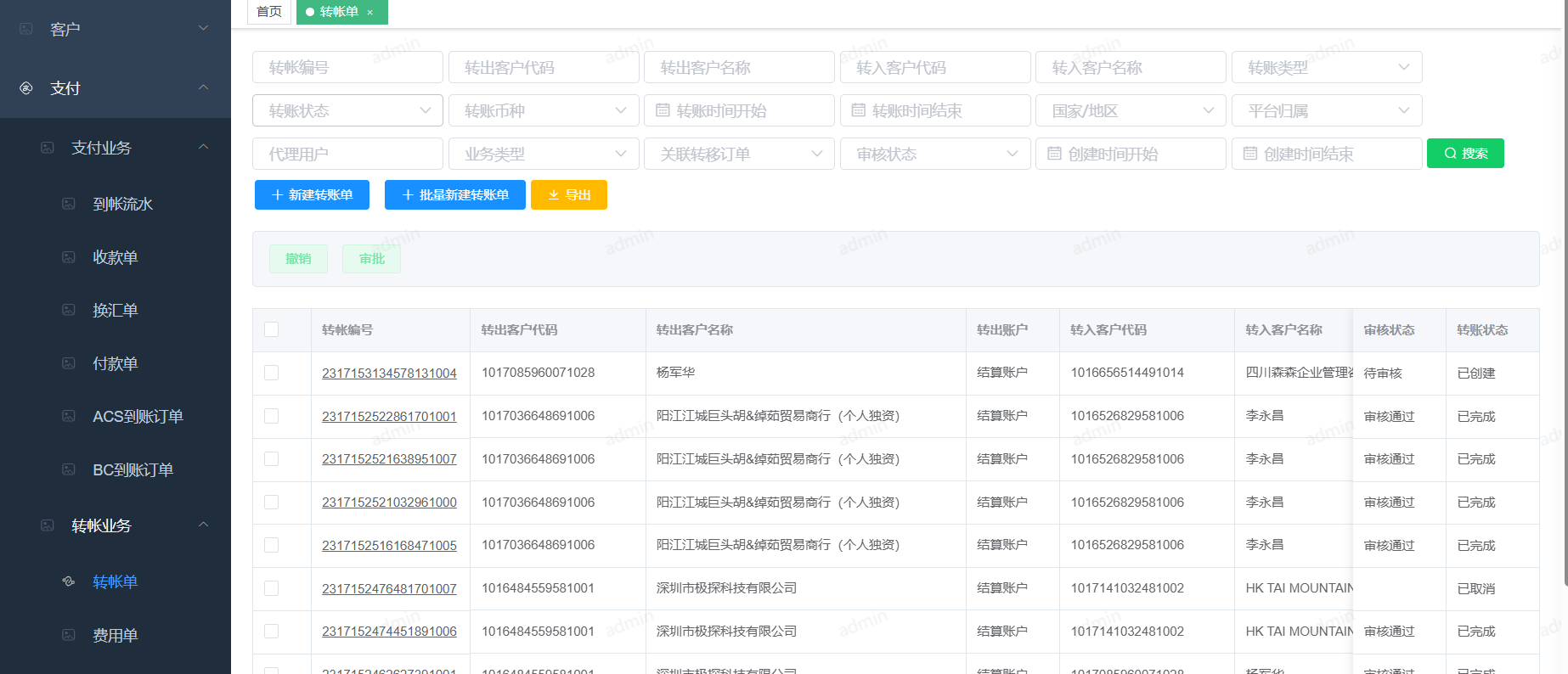This screenshot has height=674, width=1568.
Task: Click the 客户 sidebar icon
Action: click(x=26, y=29)
